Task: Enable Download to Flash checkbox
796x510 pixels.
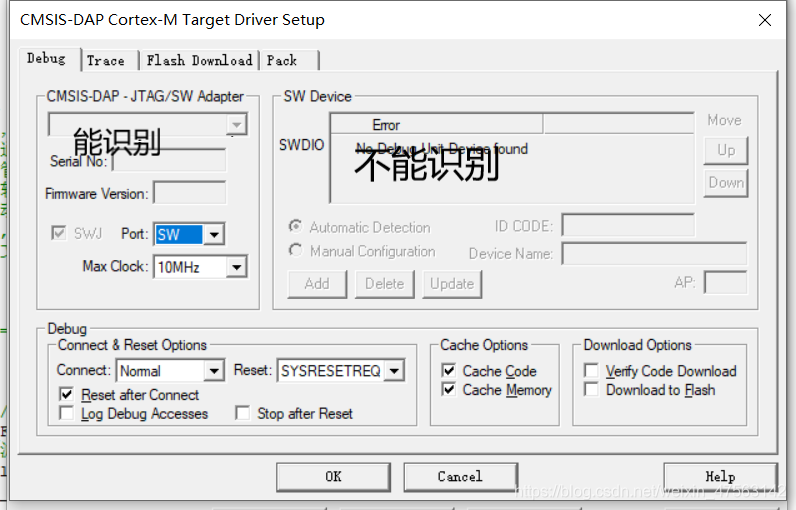Action: (x=591, y=389)
